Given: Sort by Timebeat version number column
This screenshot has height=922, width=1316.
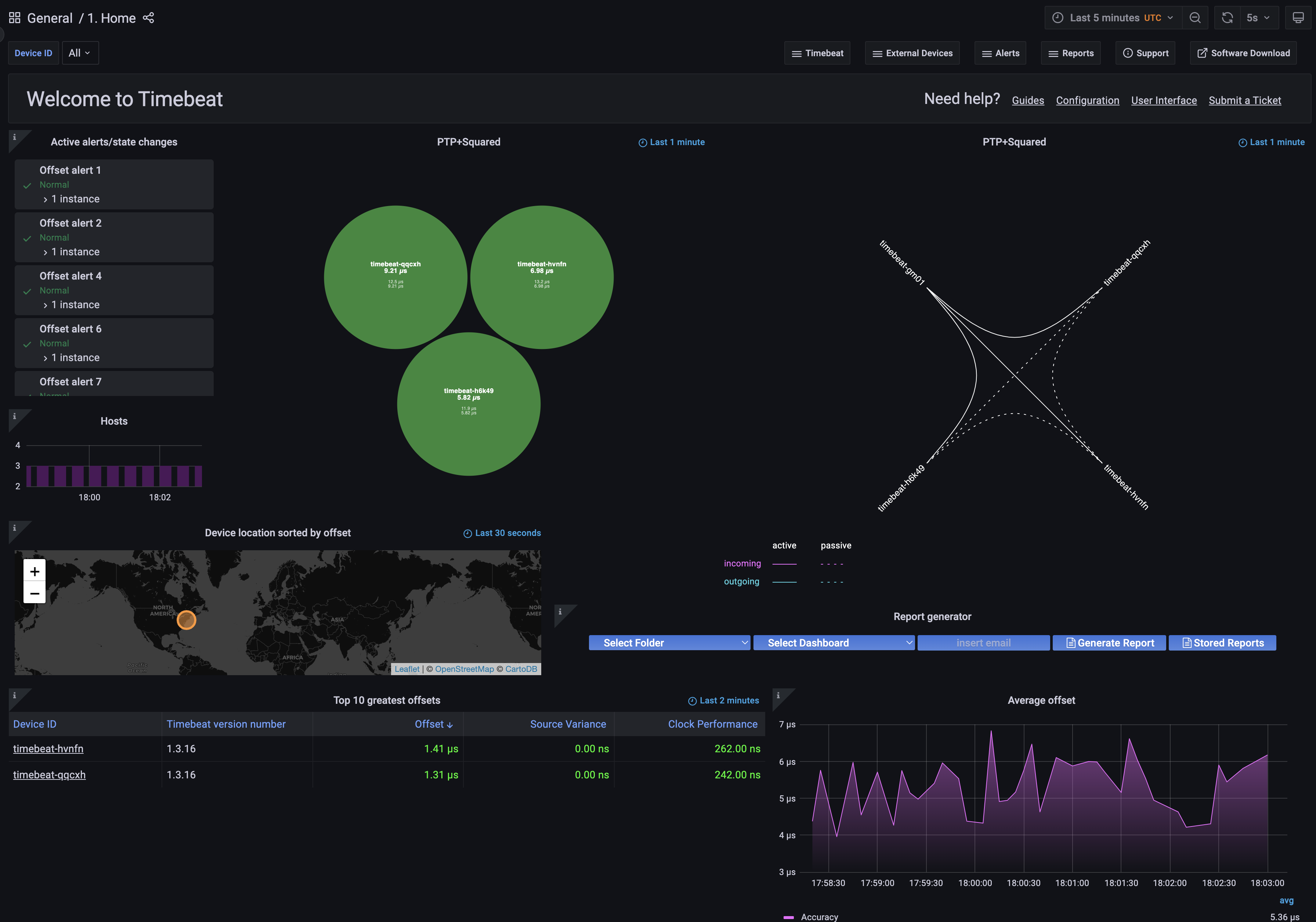Looking at the screenshot, I should point(226,724).
